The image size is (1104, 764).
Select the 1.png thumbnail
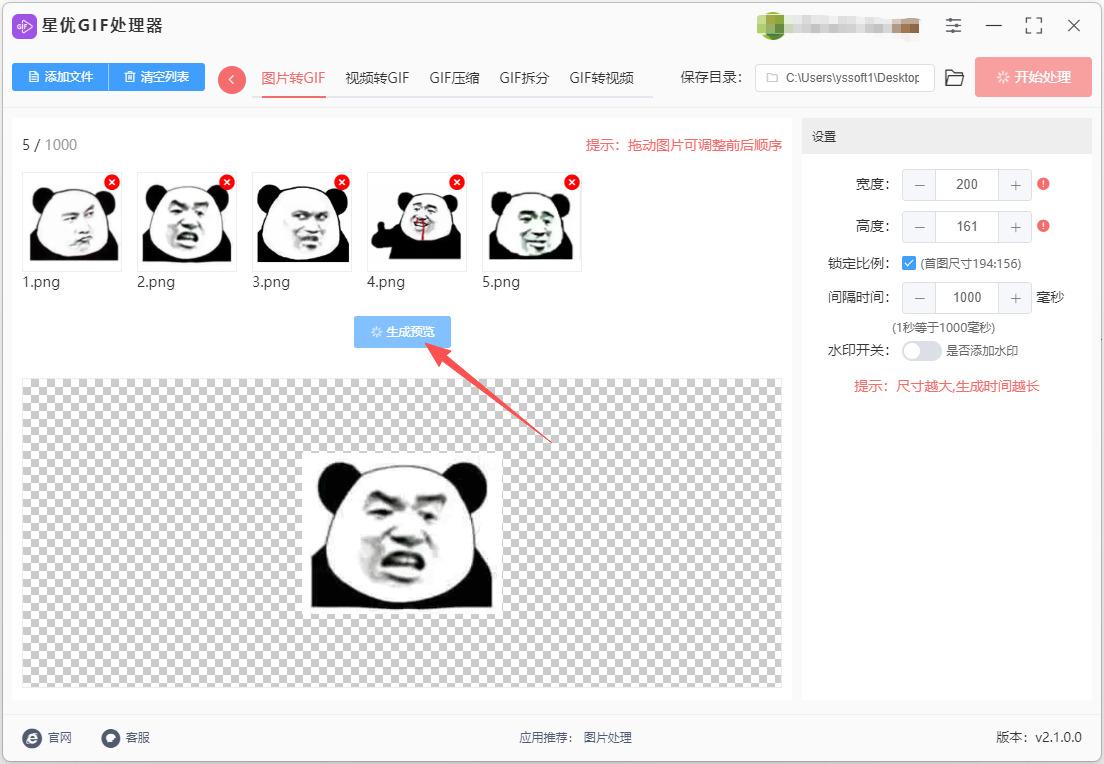pos(72,222)
